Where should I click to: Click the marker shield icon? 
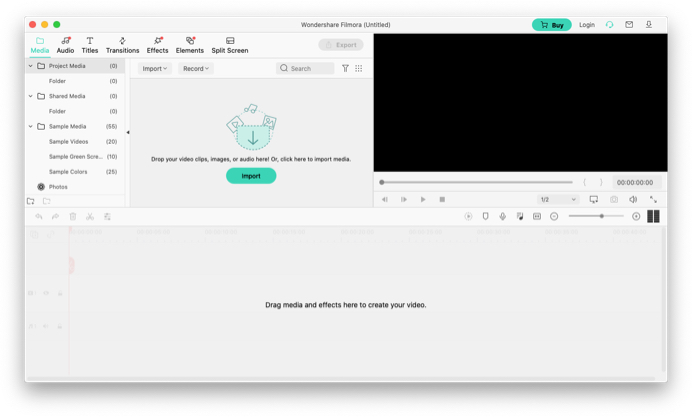485,216
